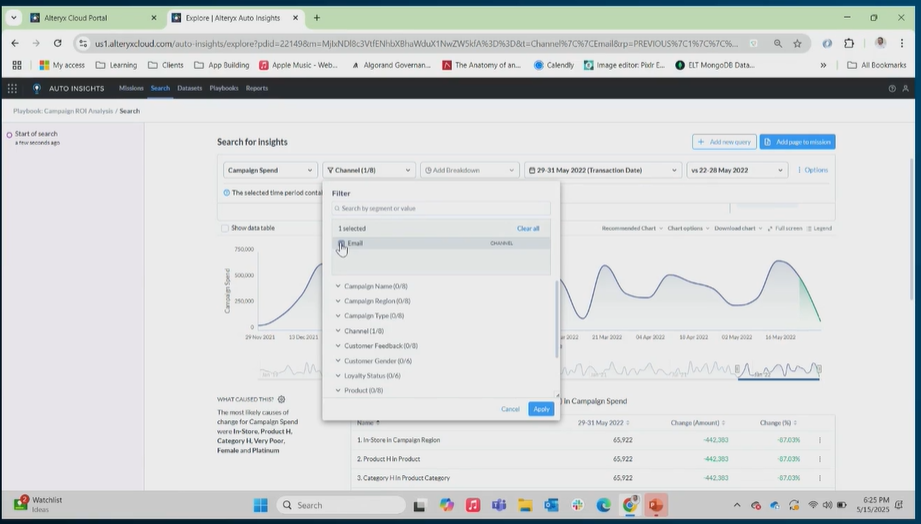Click the Search by segment or value field

coord(441,209)
